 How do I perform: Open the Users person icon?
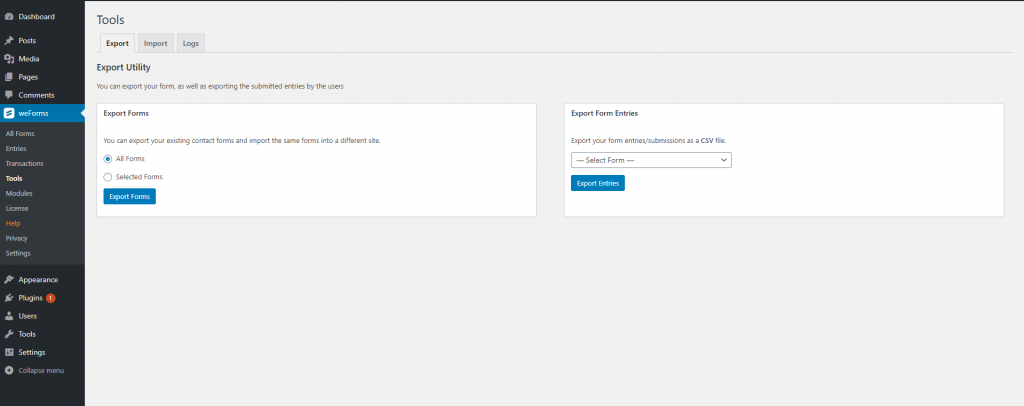pos(9,316)
